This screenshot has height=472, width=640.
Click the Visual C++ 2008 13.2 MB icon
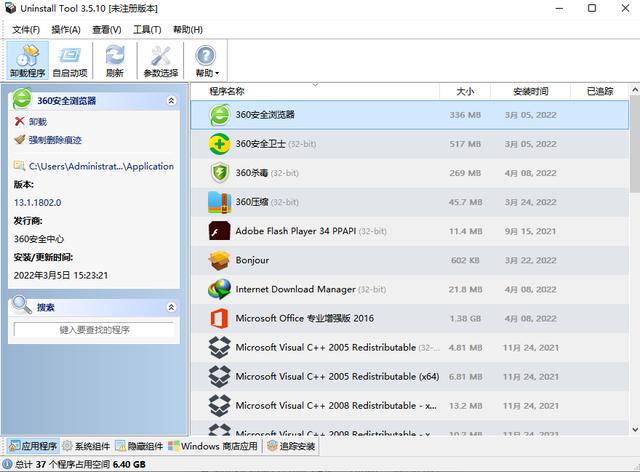point(220,405)
